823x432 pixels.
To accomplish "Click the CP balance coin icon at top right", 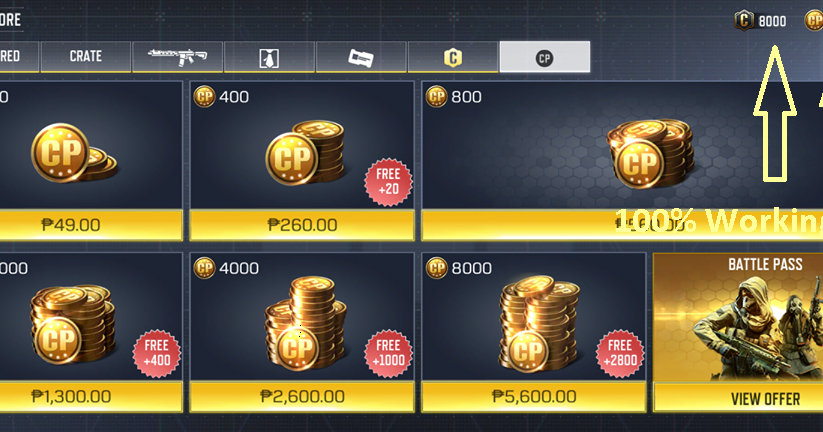I will pyautogui.click(x=814, y=21).
